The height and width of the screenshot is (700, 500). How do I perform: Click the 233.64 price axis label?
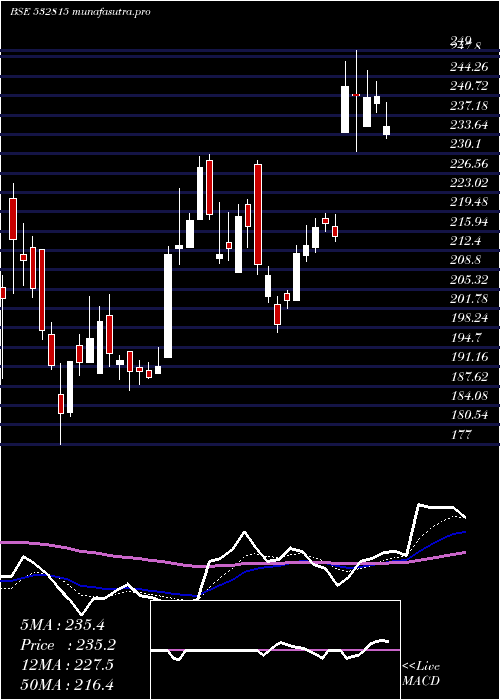[x=470, y=125]
